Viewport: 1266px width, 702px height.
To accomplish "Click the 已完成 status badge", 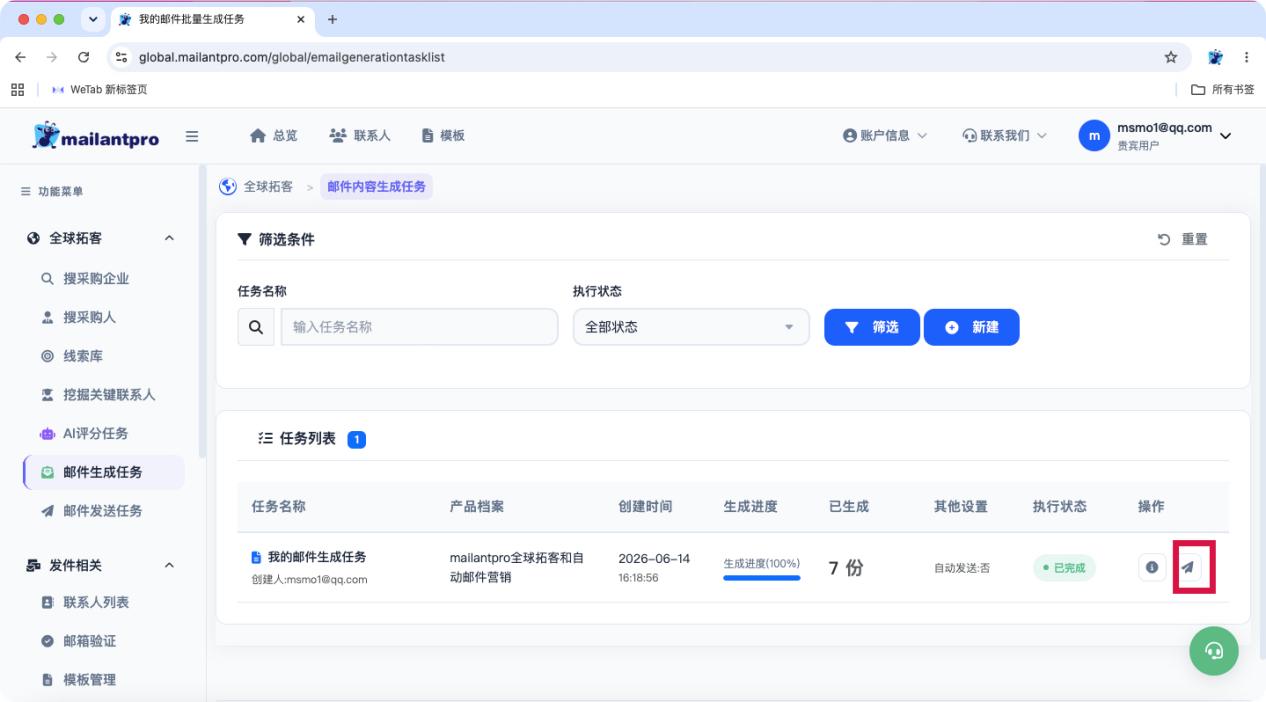I will click(x=1064, y=567).
